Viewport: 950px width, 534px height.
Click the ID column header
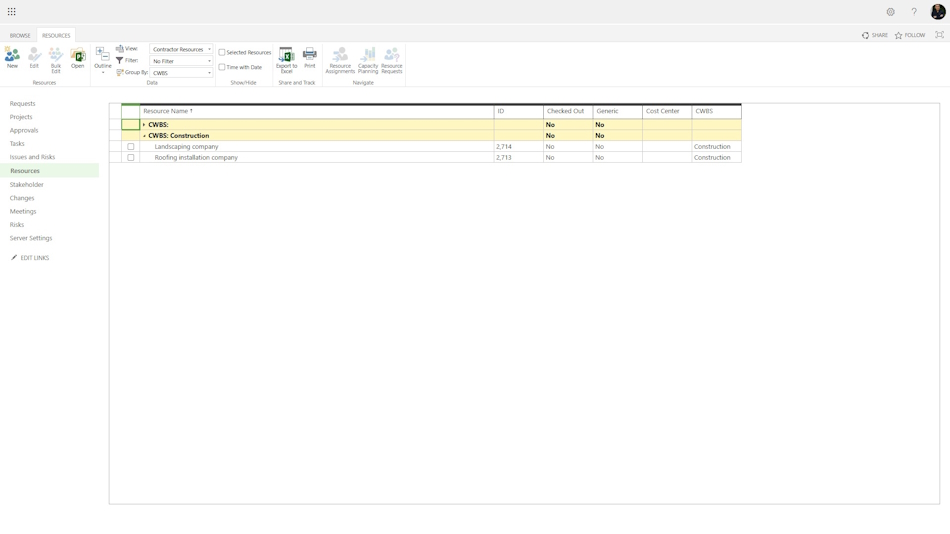[519, 112]
